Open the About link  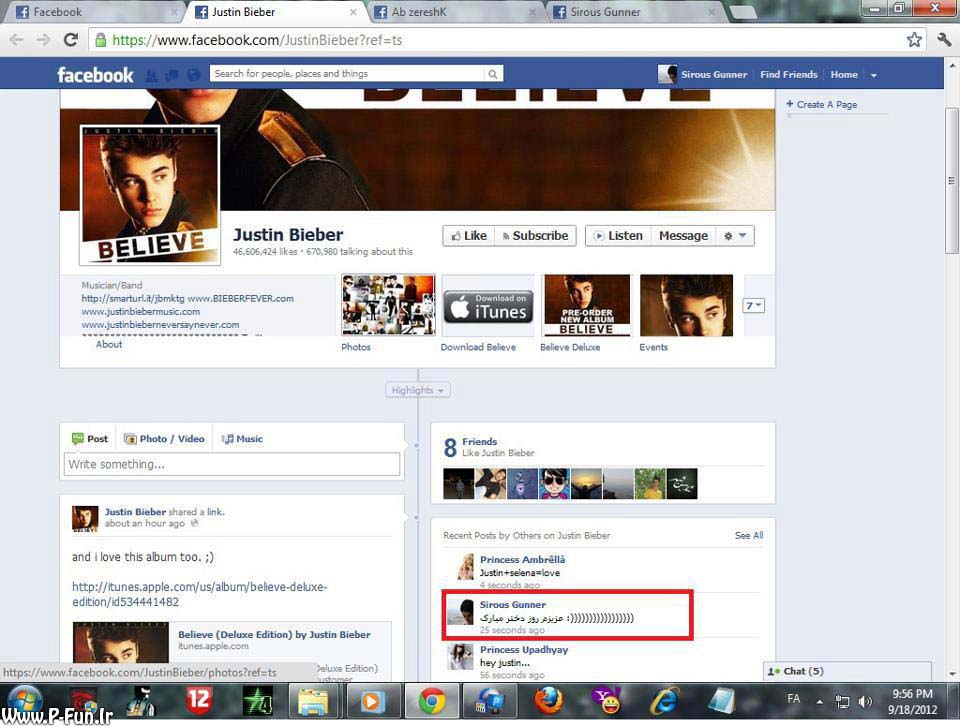109,344
